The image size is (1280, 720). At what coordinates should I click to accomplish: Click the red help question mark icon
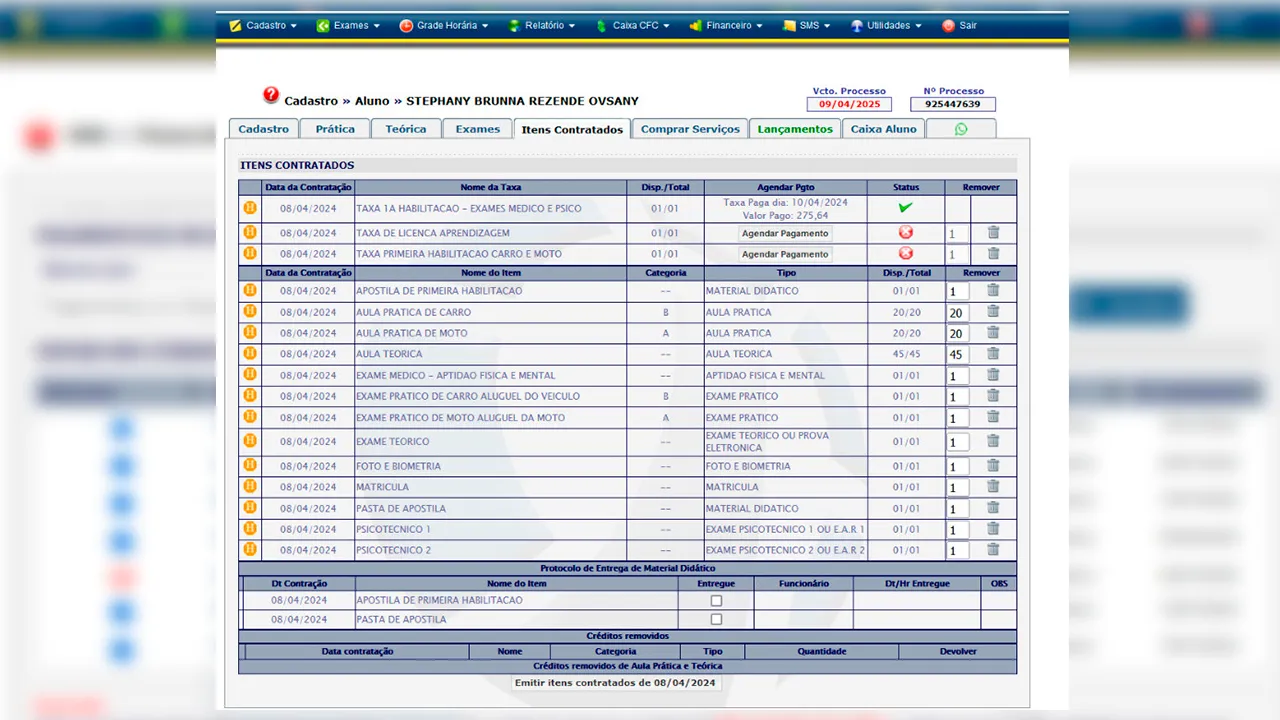(271, 96)
